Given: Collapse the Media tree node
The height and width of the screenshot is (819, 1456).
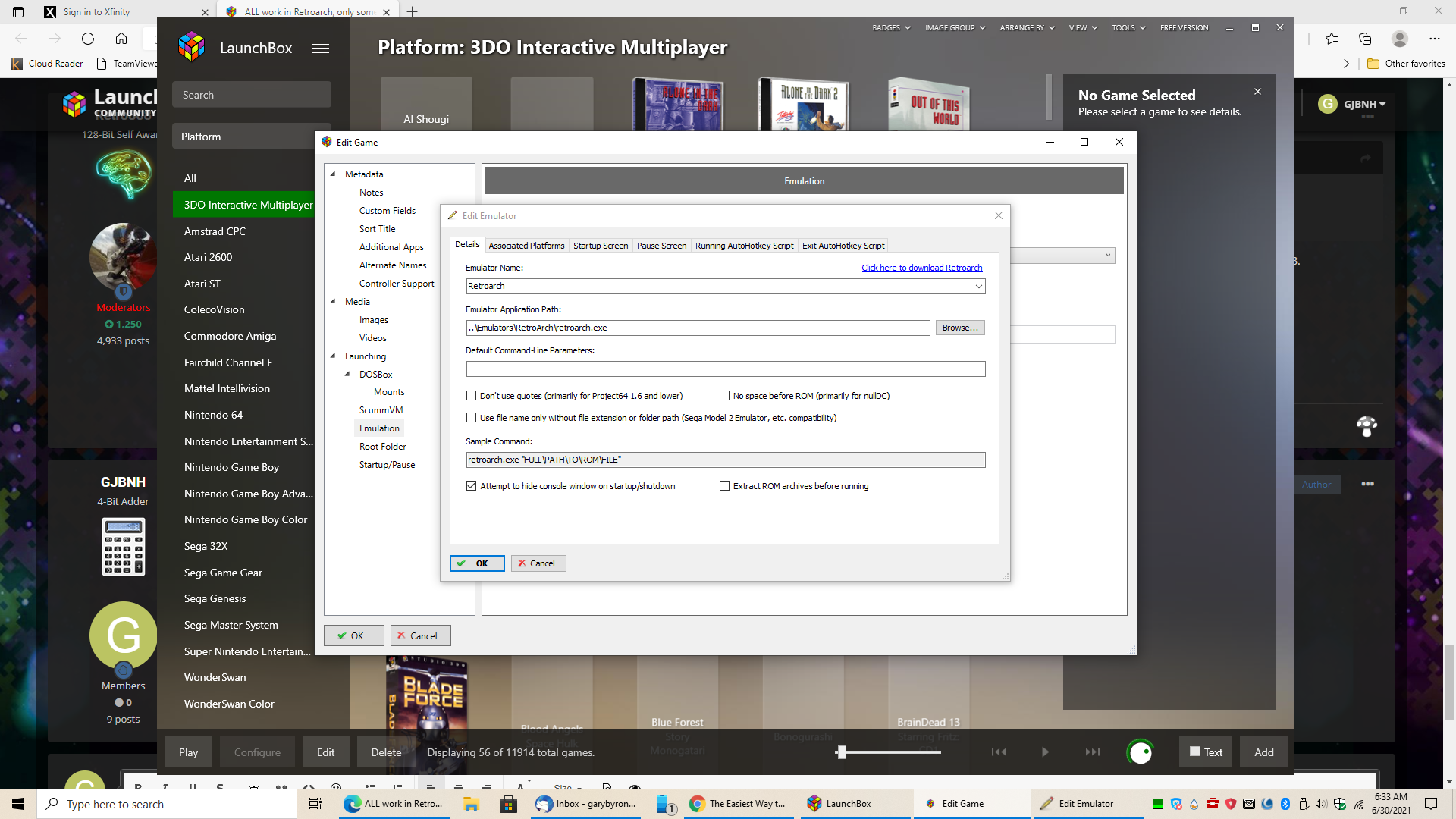Looking at the screenshot, I should coord(333,302).
